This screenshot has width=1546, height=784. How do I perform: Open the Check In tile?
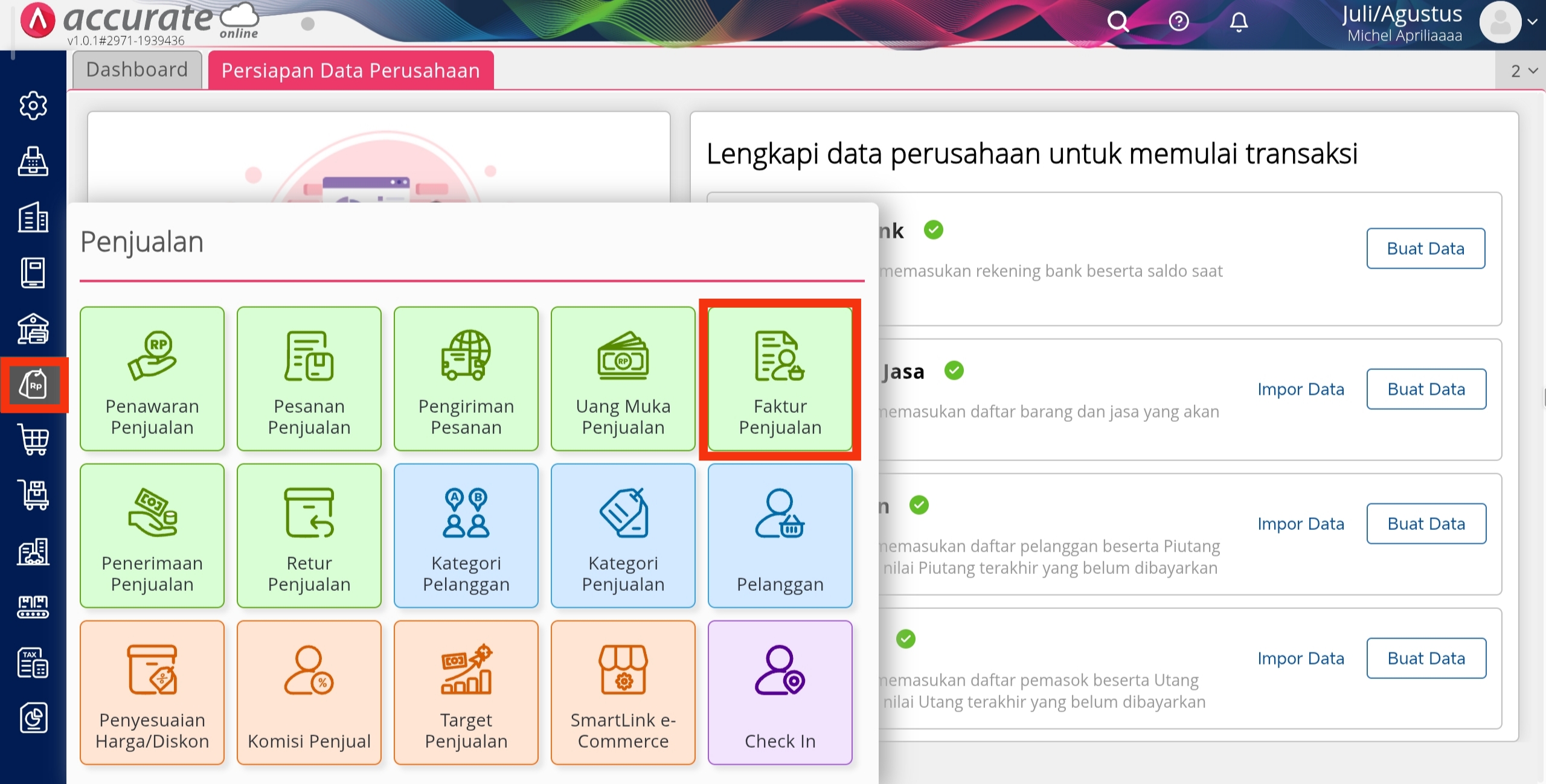(780, 693)
